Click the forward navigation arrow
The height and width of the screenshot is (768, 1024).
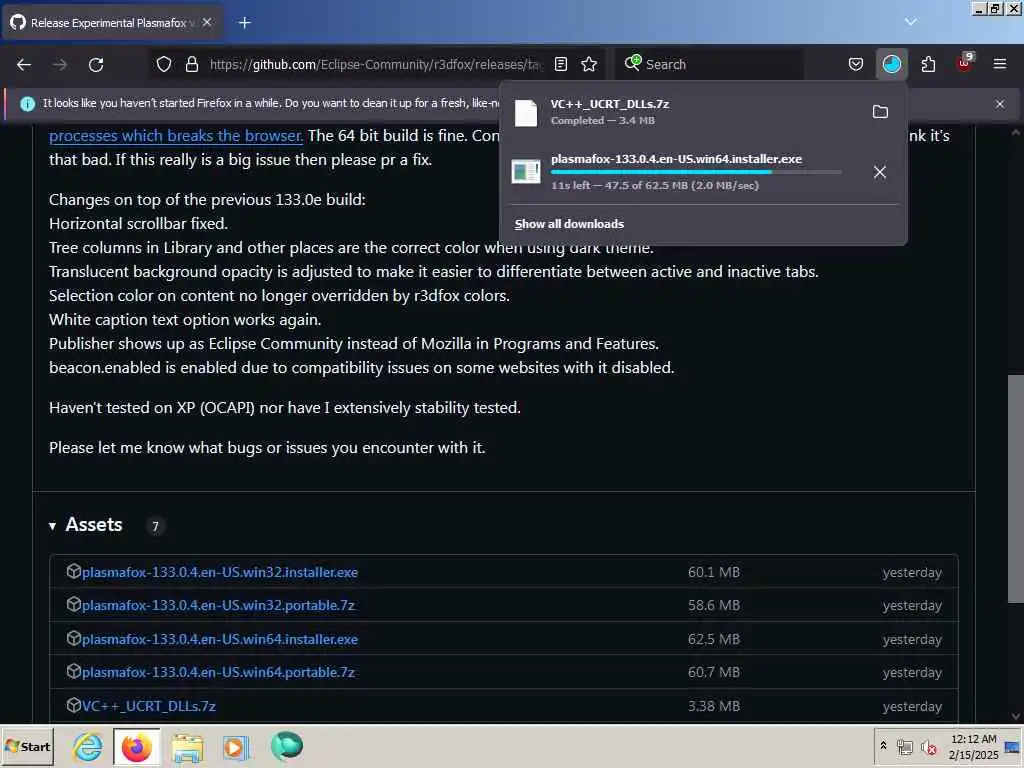coord(60,65)
